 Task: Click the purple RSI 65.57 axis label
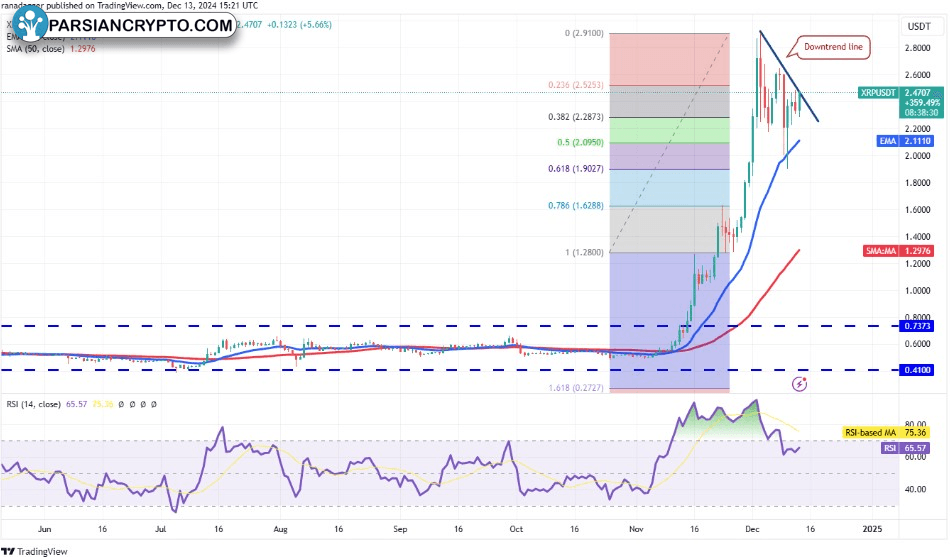(x=905, y=448)
